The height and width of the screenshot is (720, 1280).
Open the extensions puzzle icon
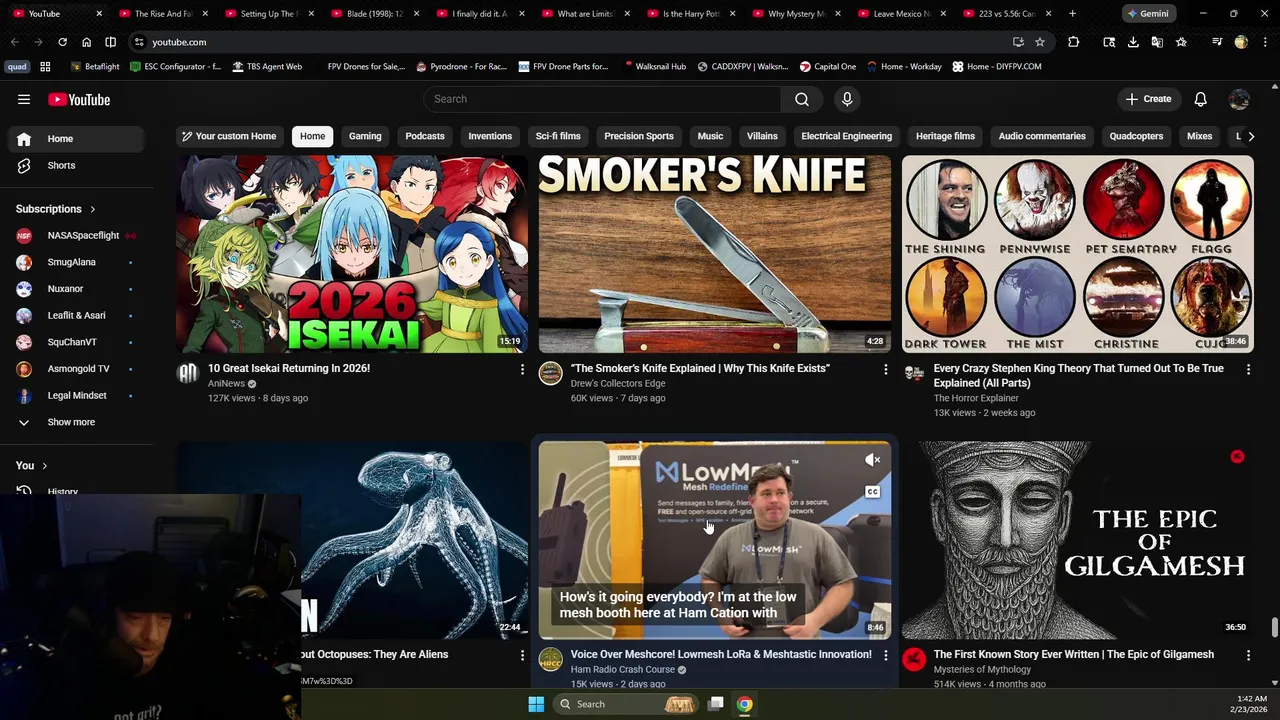coord(1073,42)
